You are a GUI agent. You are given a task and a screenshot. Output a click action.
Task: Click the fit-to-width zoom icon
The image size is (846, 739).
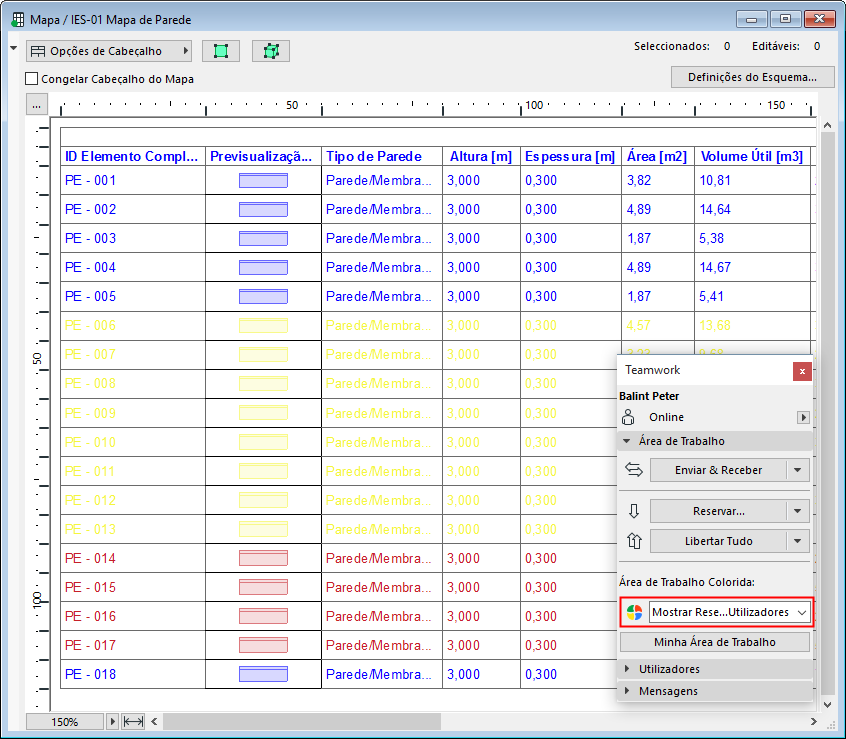point(133,721)
